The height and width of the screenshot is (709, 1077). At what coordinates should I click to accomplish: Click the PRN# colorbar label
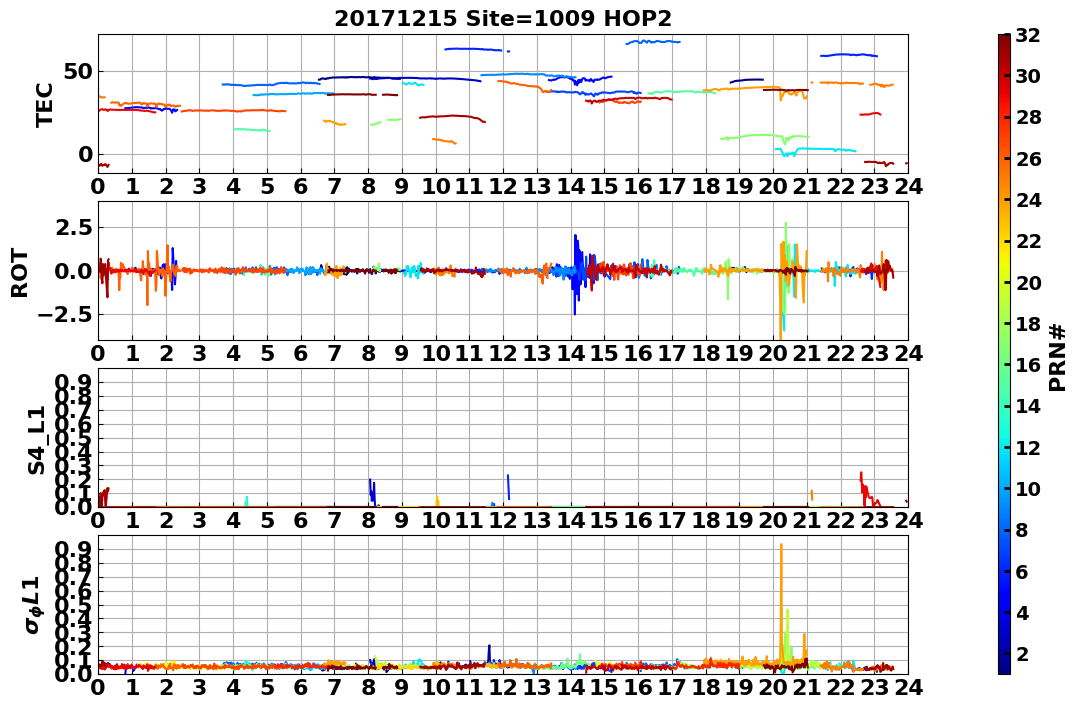[x=1058, y=358]
